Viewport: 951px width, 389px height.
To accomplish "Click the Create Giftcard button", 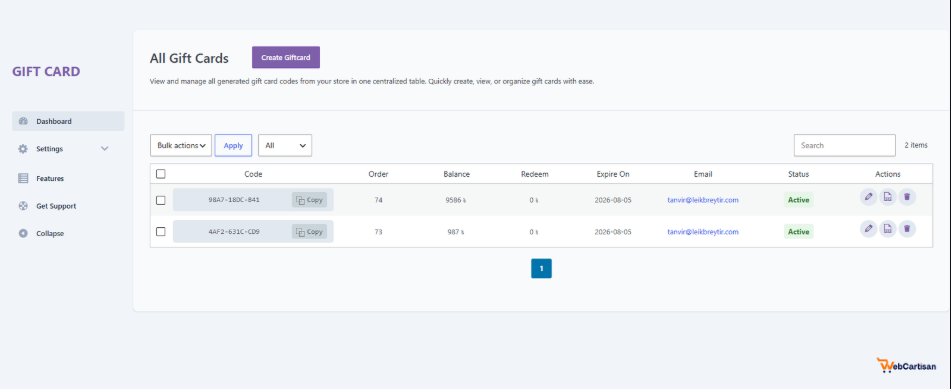I will pyautogui.click(x=286, y=58).
